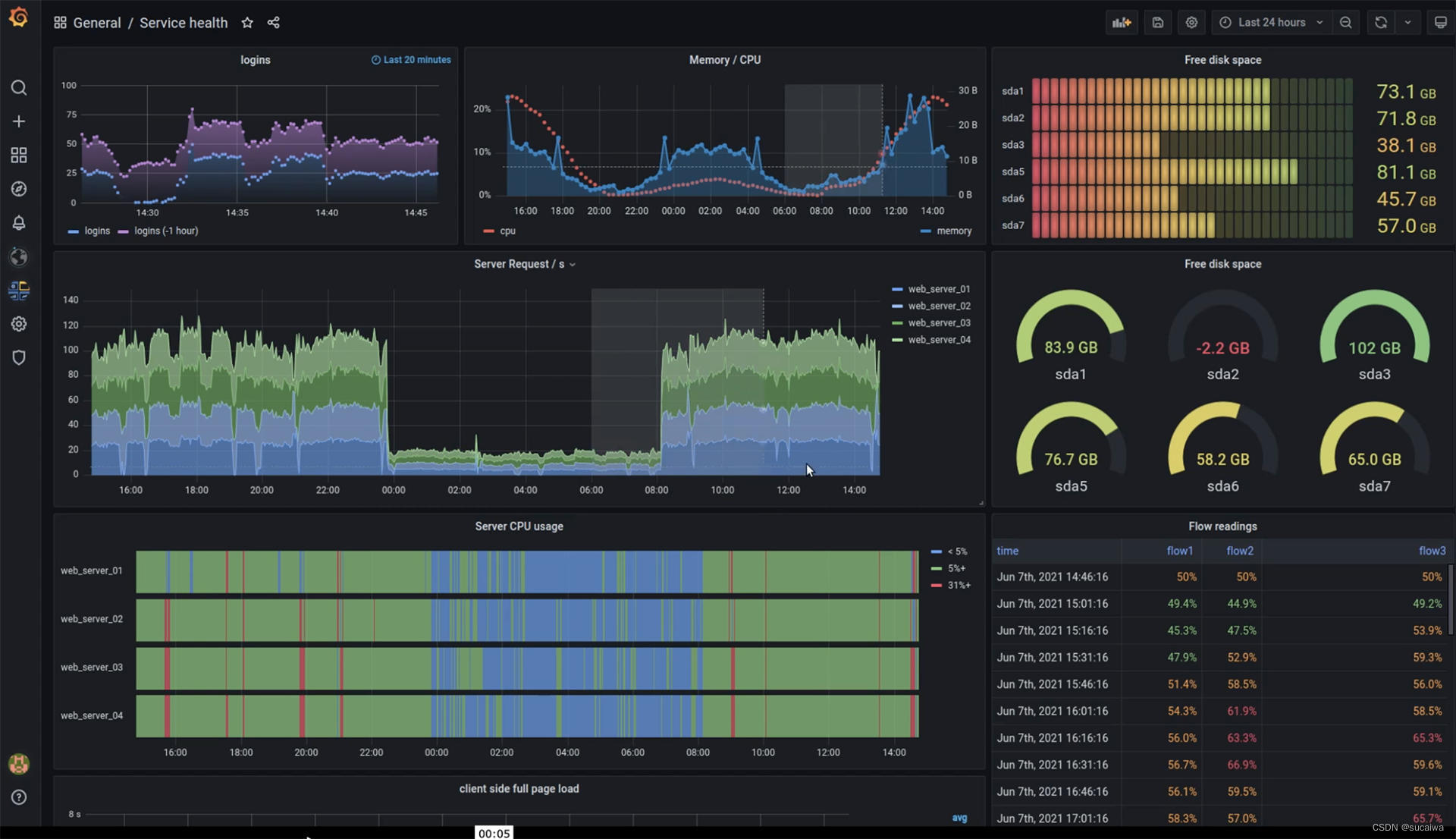Star the Service health dashboard
Viewport: 1456px width, 839px height.
(247, 23)
